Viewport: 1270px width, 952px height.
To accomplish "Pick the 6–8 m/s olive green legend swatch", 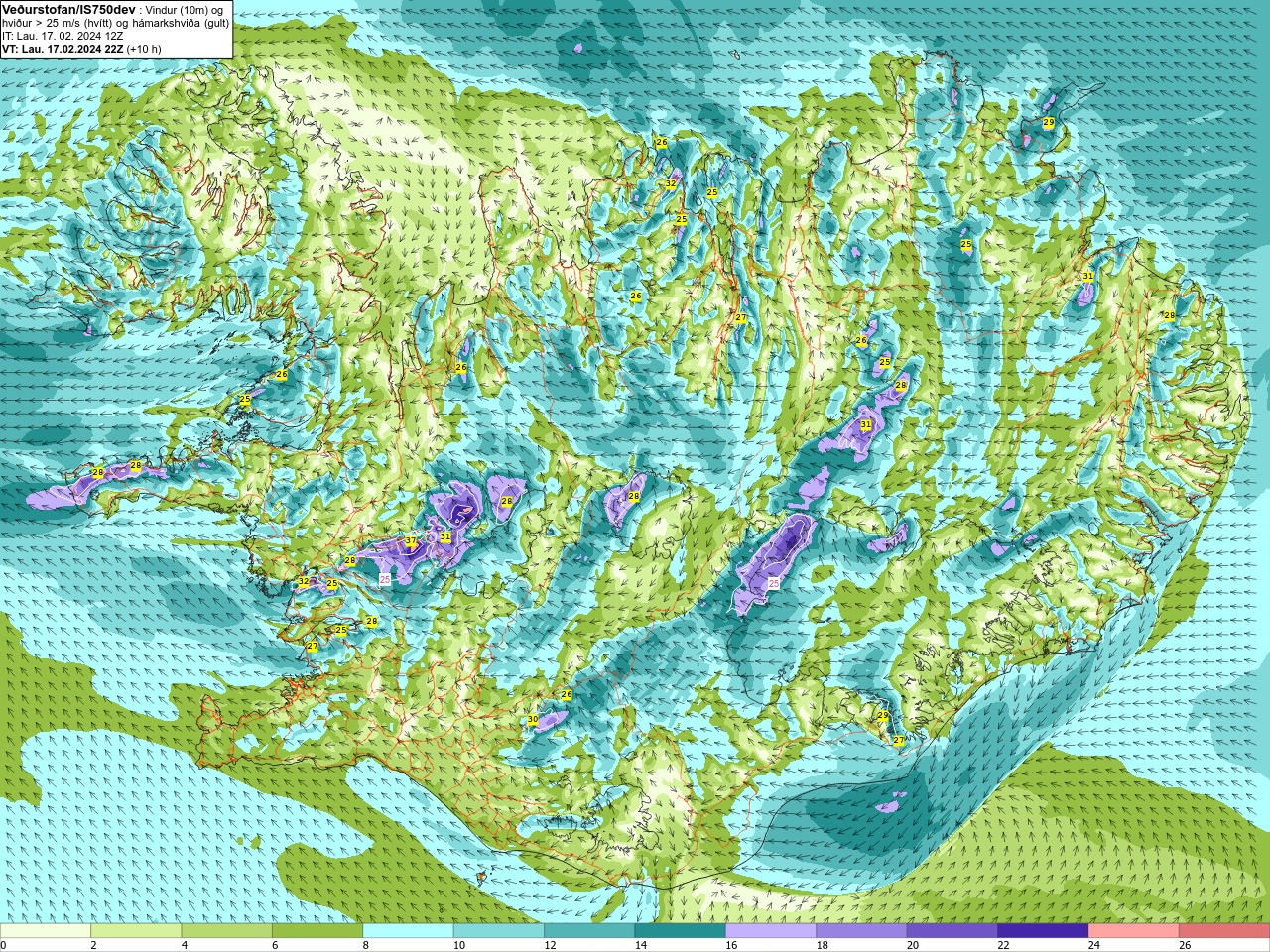I will pyautogui.click(x=317, y=931).
